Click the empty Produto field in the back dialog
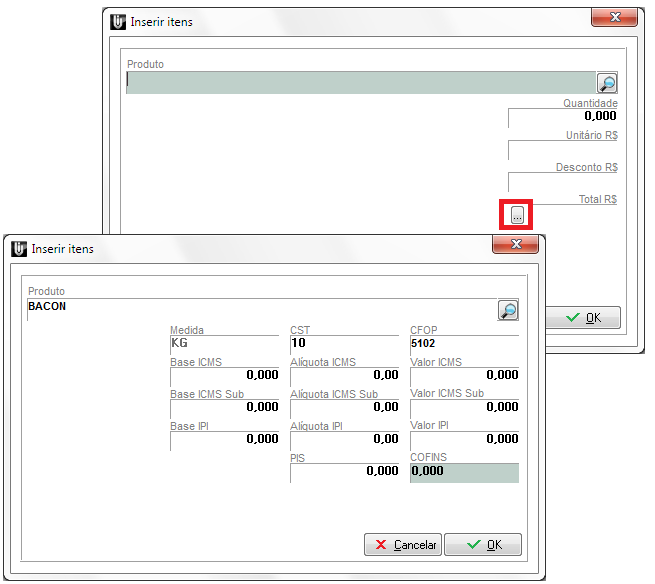Screen dimensions: 655x584 point(360,83)
